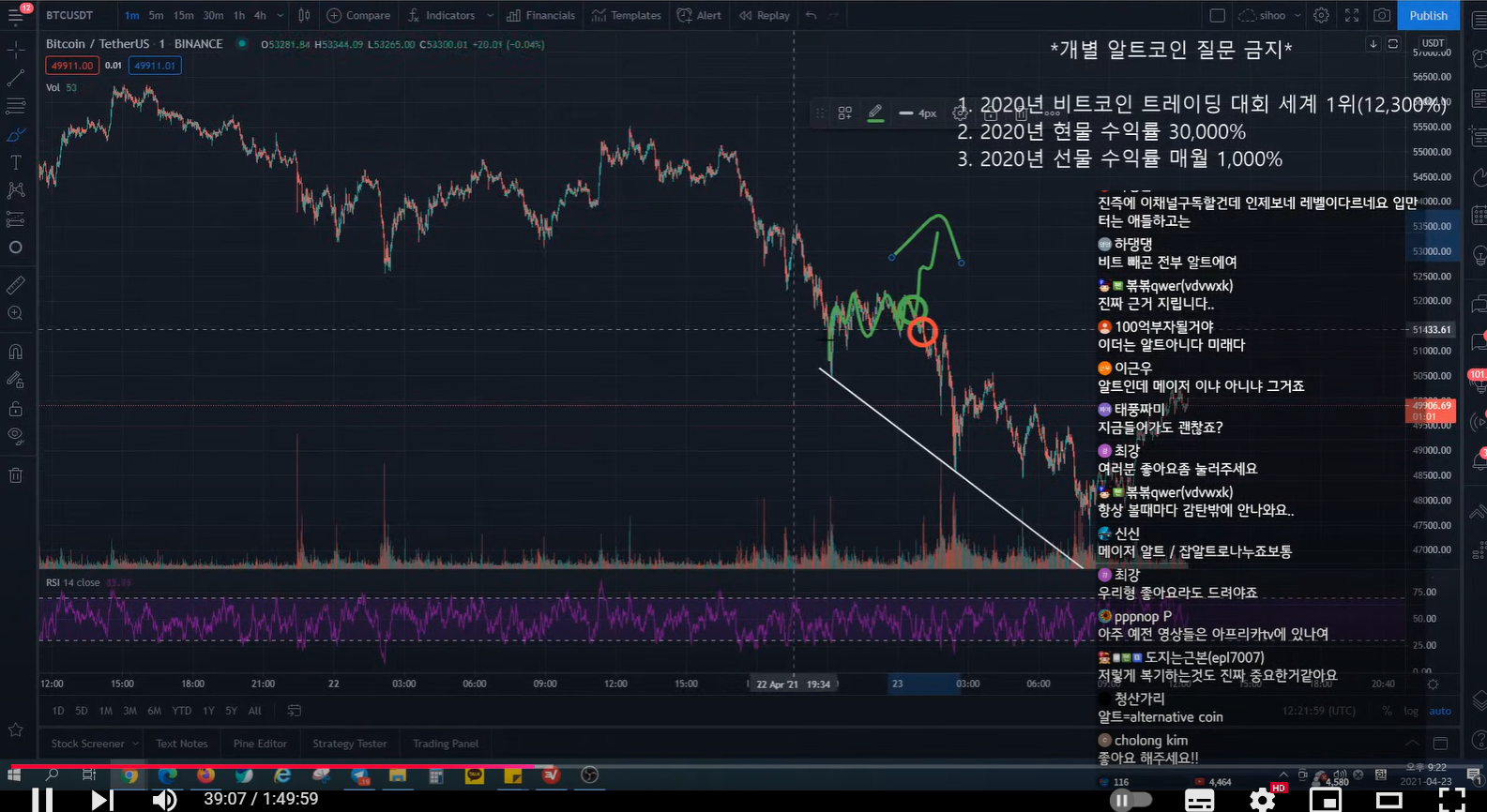Image resolution: width=1487 pixels, height=812 pixels.
Task: Select the YTD date range
Action: pos(182,711)
